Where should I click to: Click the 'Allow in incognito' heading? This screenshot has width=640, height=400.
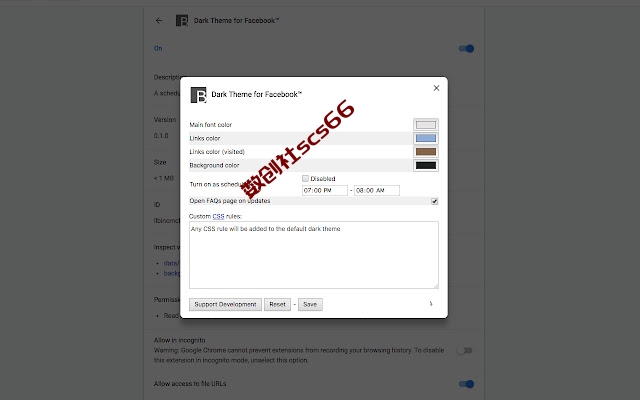[180, 340]
